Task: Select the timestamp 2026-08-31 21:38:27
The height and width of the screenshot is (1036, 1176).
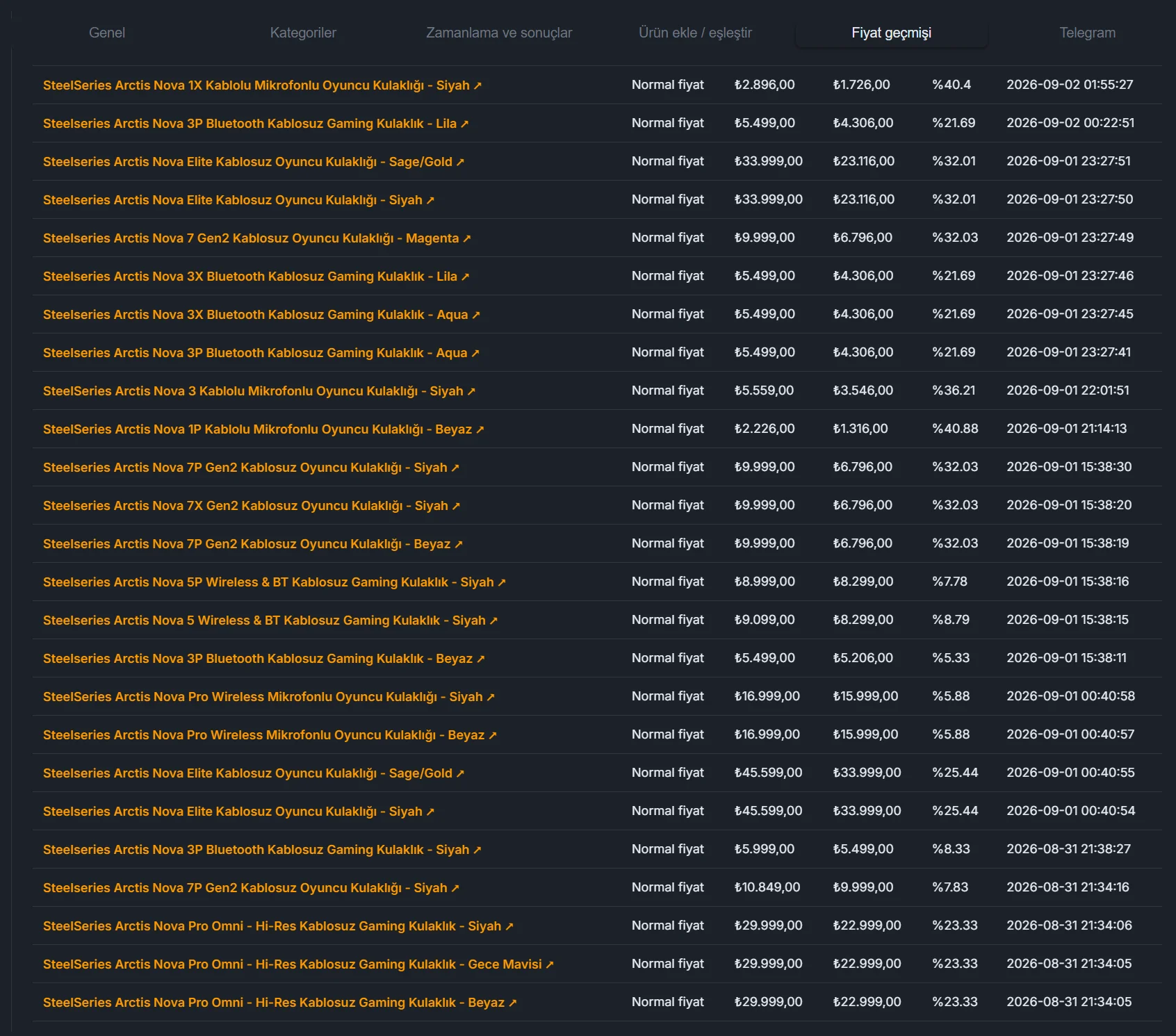Action: pyautogui.click(x=1069, y=849)
